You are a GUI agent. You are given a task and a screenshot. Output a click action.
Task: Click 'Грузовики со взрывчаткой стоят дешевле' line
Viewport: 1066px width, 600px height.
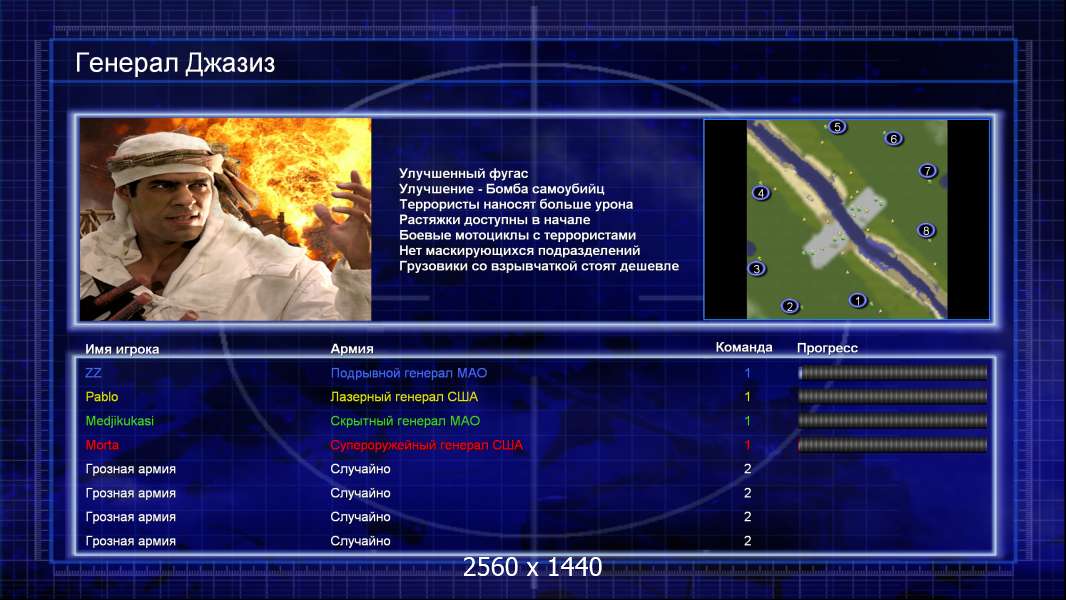point(539,266)
